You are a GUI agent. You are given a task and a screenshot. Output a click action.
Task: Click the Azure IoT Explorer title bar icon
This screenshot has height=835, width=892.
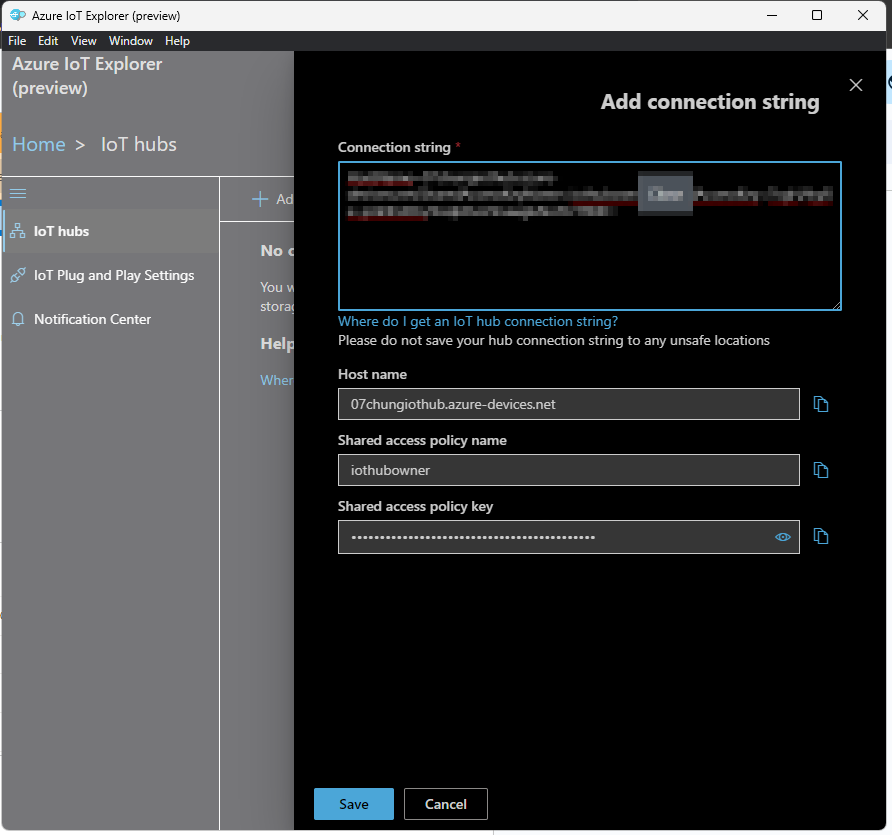coord(18,15)
